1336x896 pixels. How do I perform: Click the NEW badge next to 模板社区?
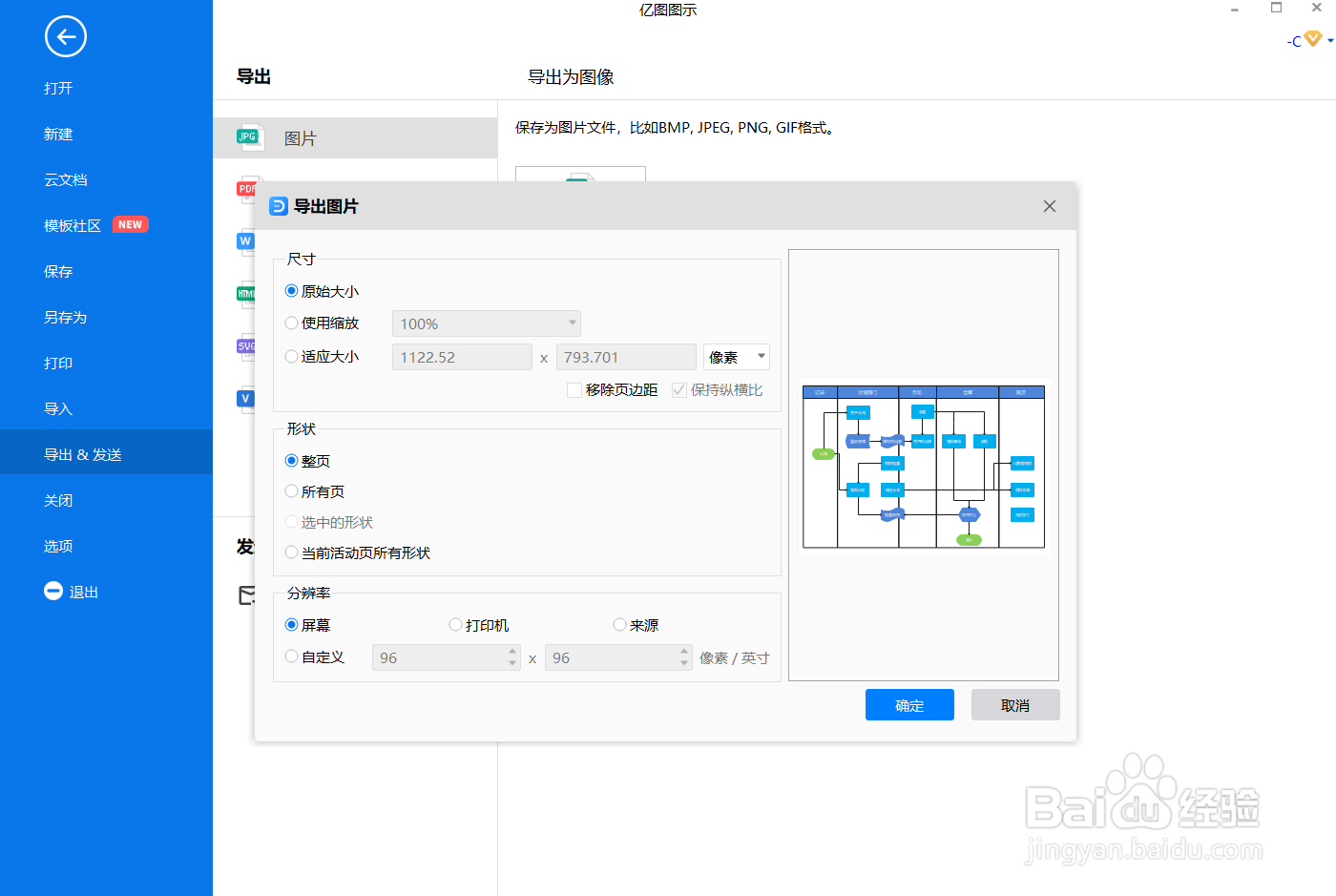pyautogui.click(x=131, y=224)
